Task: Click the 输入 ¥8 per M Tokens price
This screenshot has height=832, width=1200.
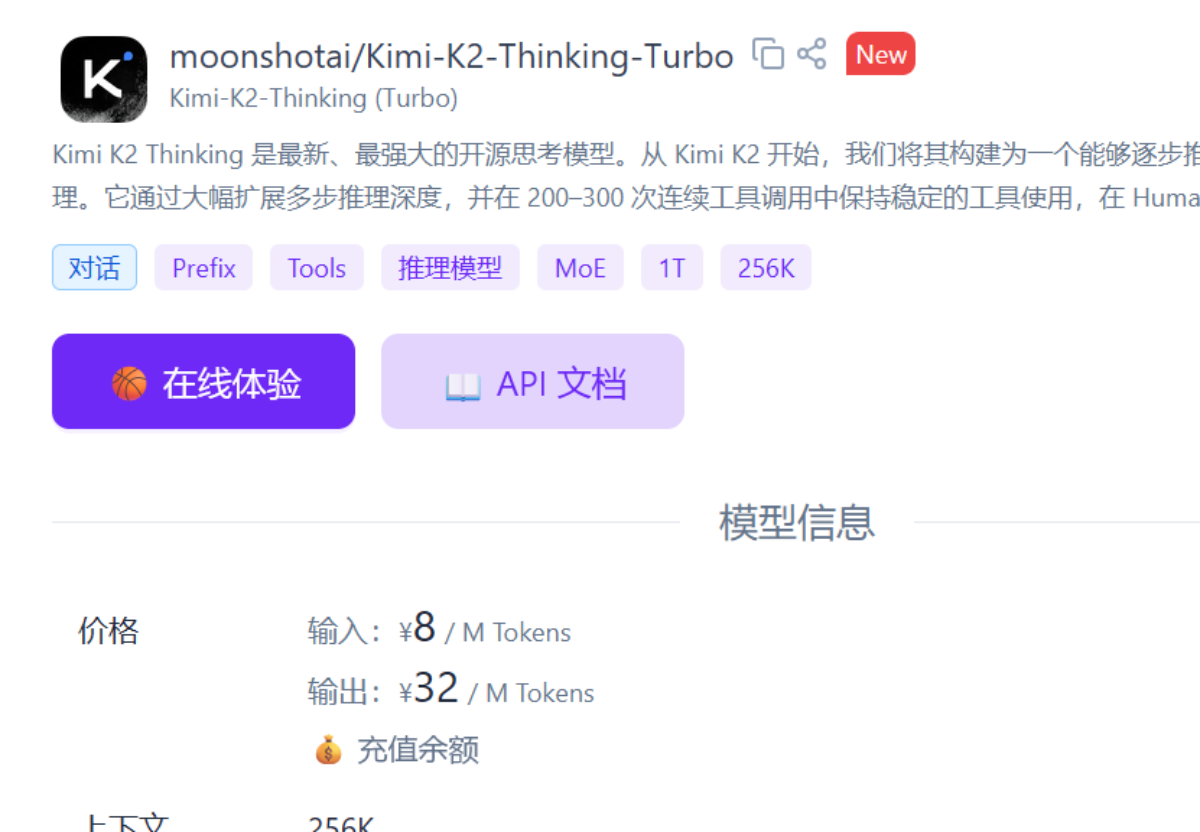Action: click(x=440, y=629)
